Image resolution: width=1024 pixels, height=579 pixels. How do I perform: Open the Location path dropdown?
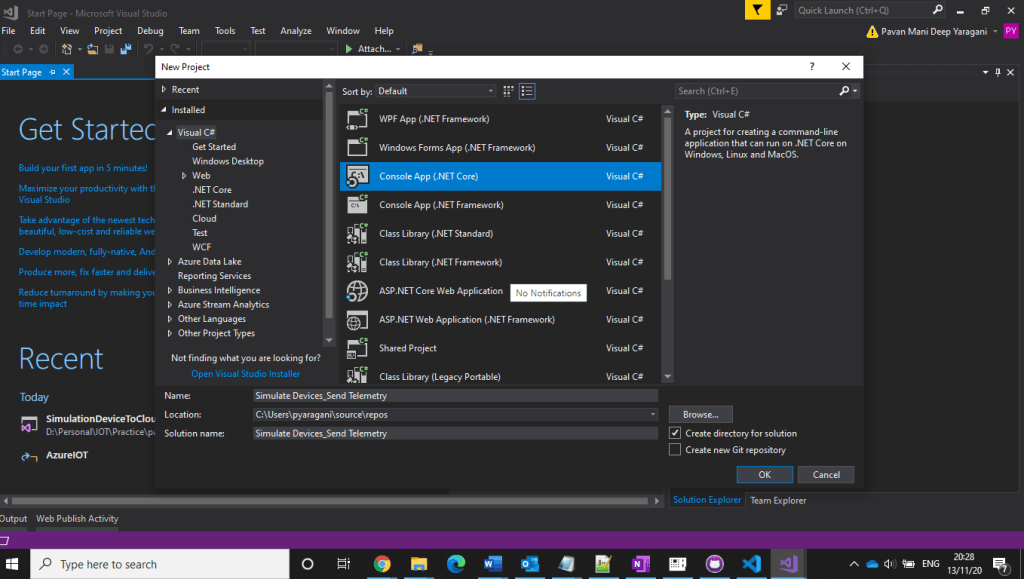click(x=653, y=414)
